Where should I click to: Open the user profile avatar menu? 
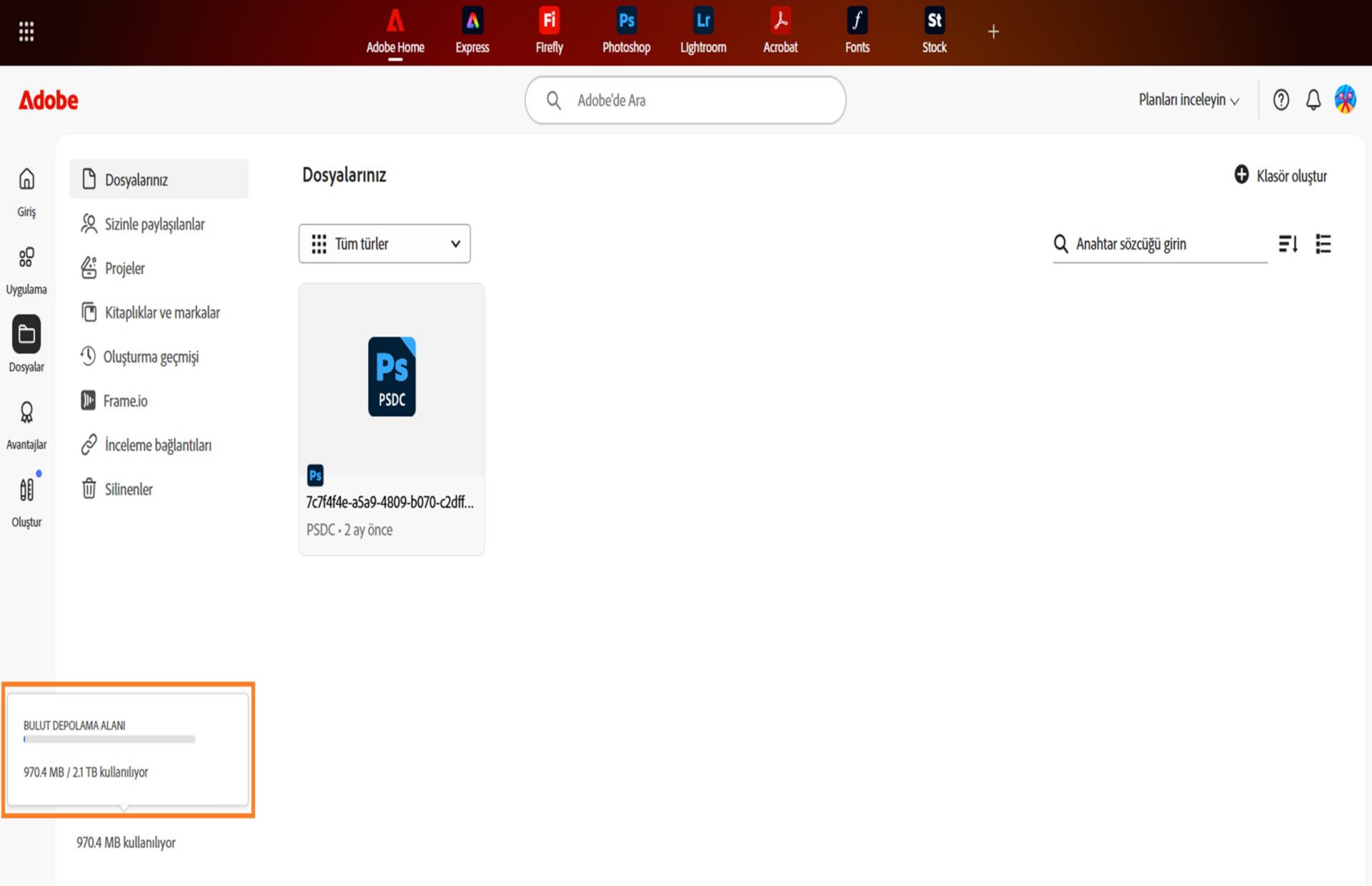click(1345, 99)
